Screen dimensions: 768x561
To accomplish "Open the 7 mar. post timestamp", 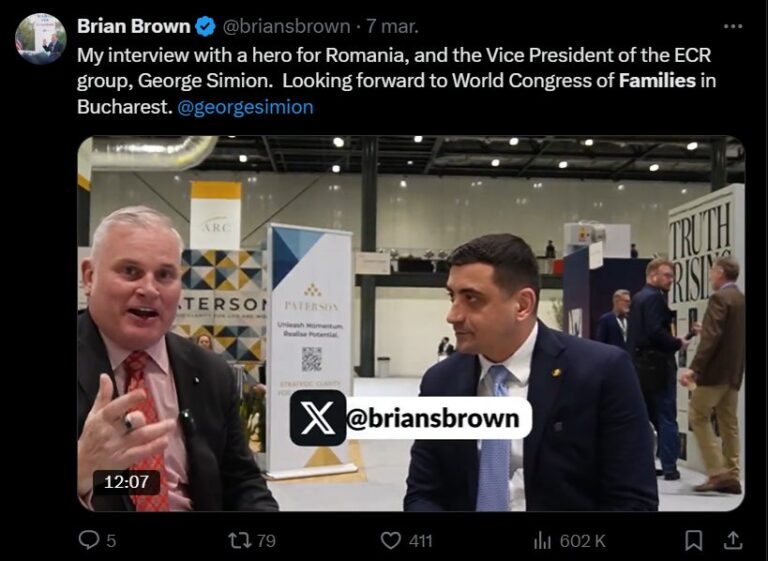I will (393, 26).
